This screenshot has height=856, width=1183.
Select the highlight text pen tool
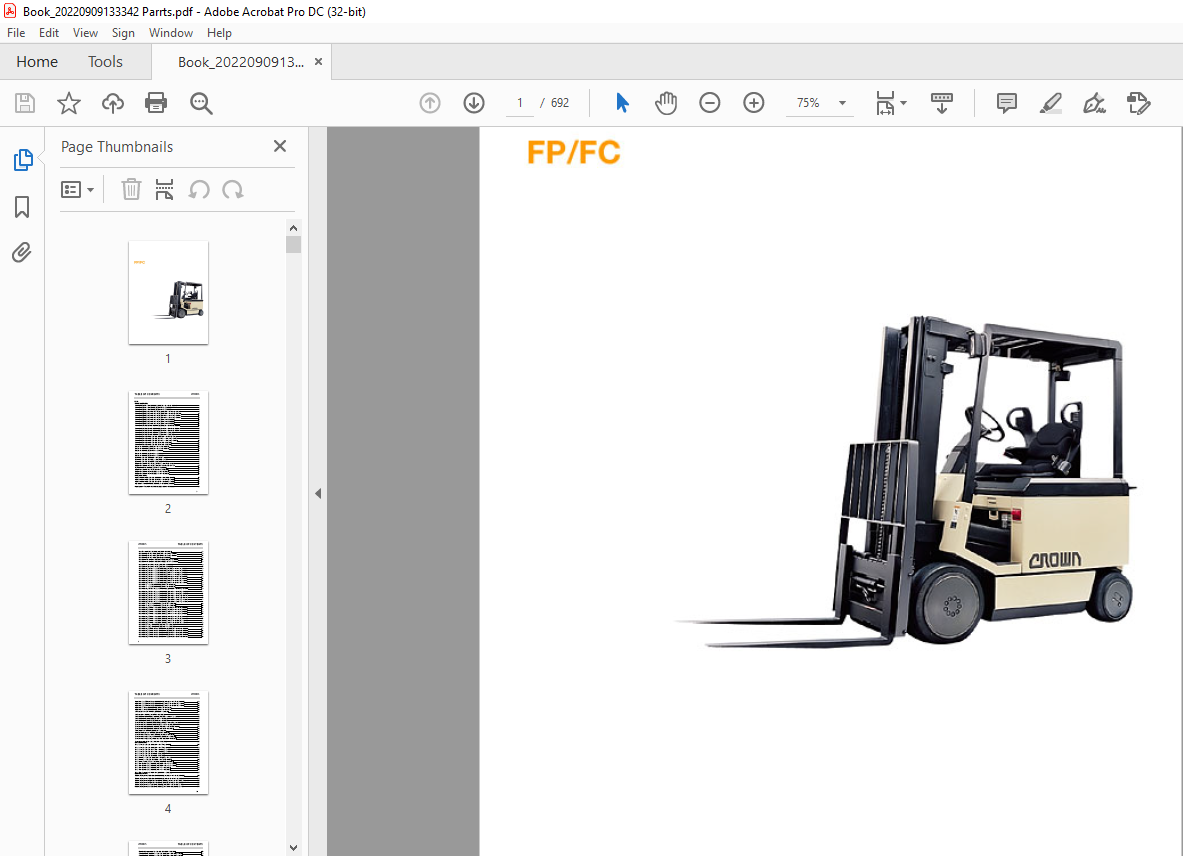[1050, 103]
